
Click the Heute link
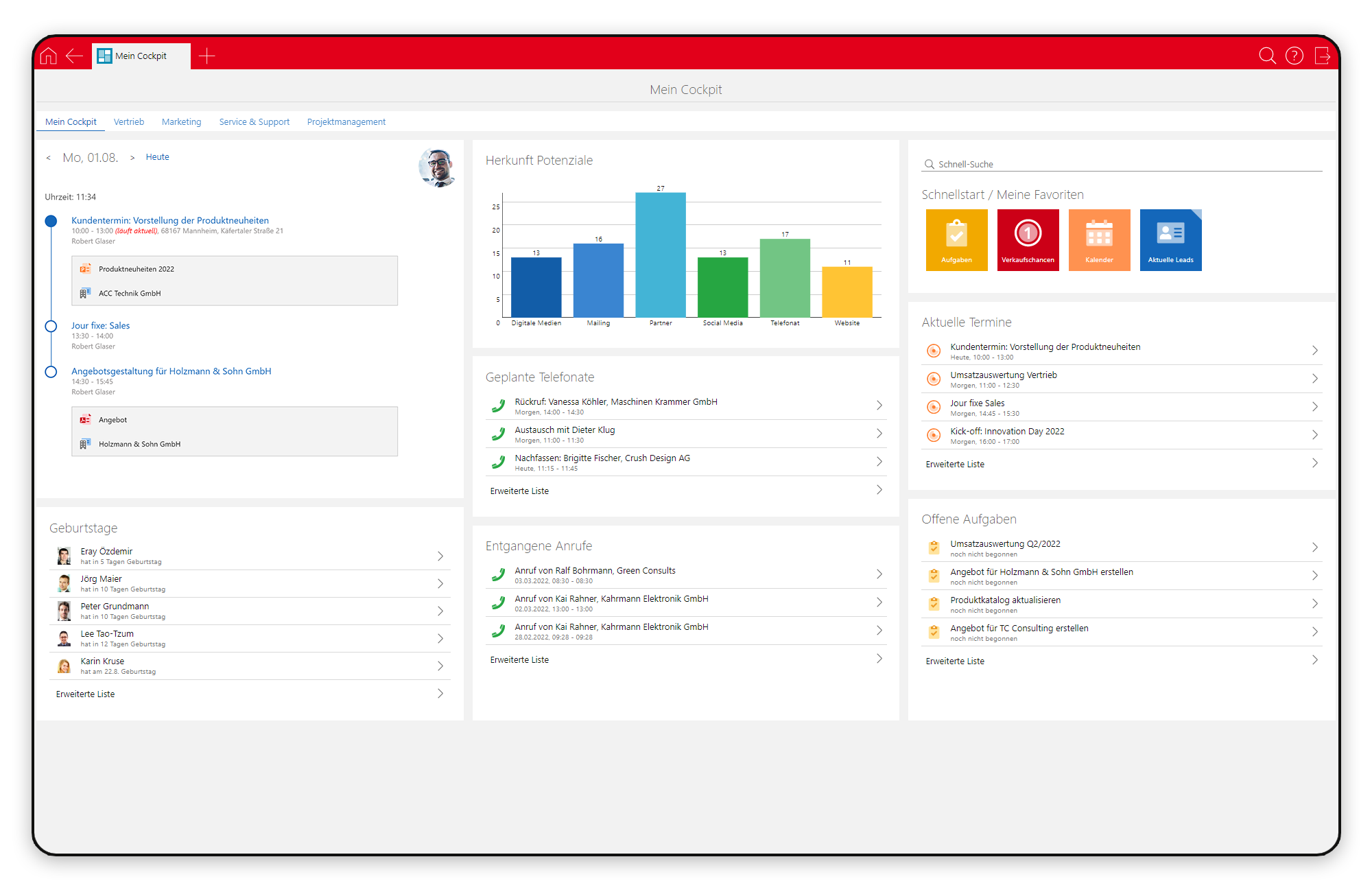157,157
